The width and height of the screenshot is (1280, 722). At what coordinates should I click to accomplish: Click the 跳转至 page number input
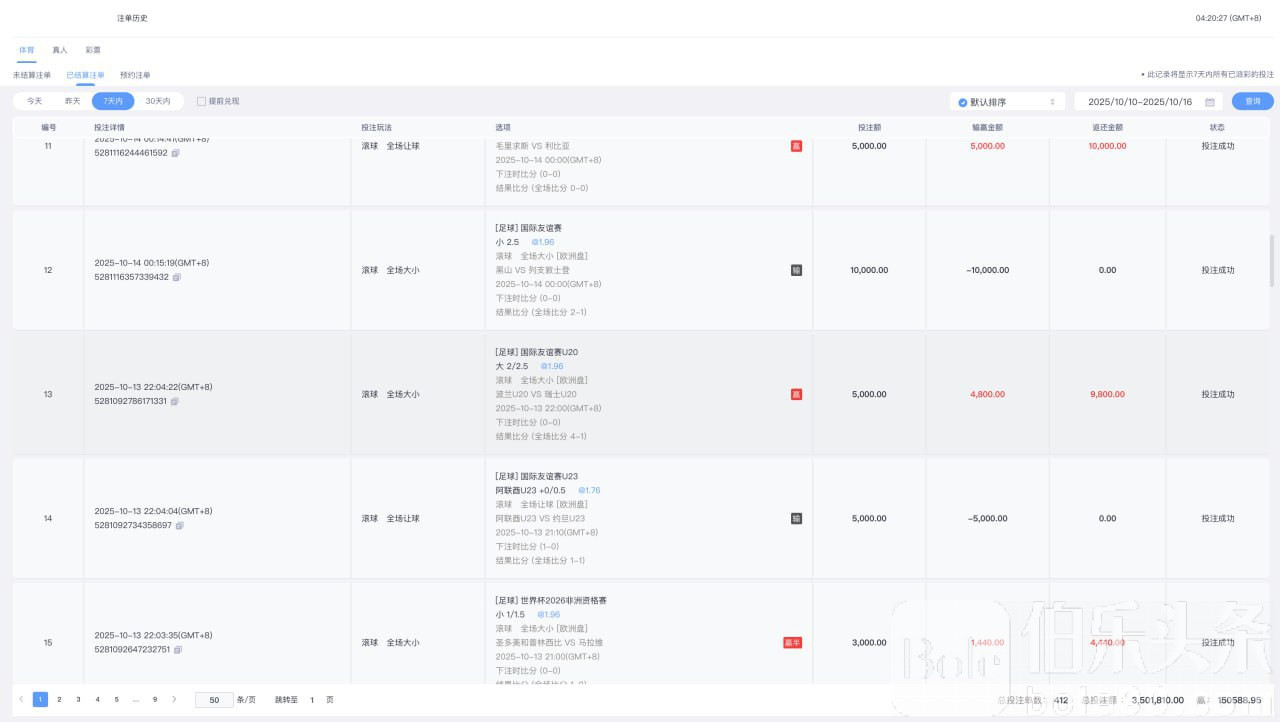point(312,700)
